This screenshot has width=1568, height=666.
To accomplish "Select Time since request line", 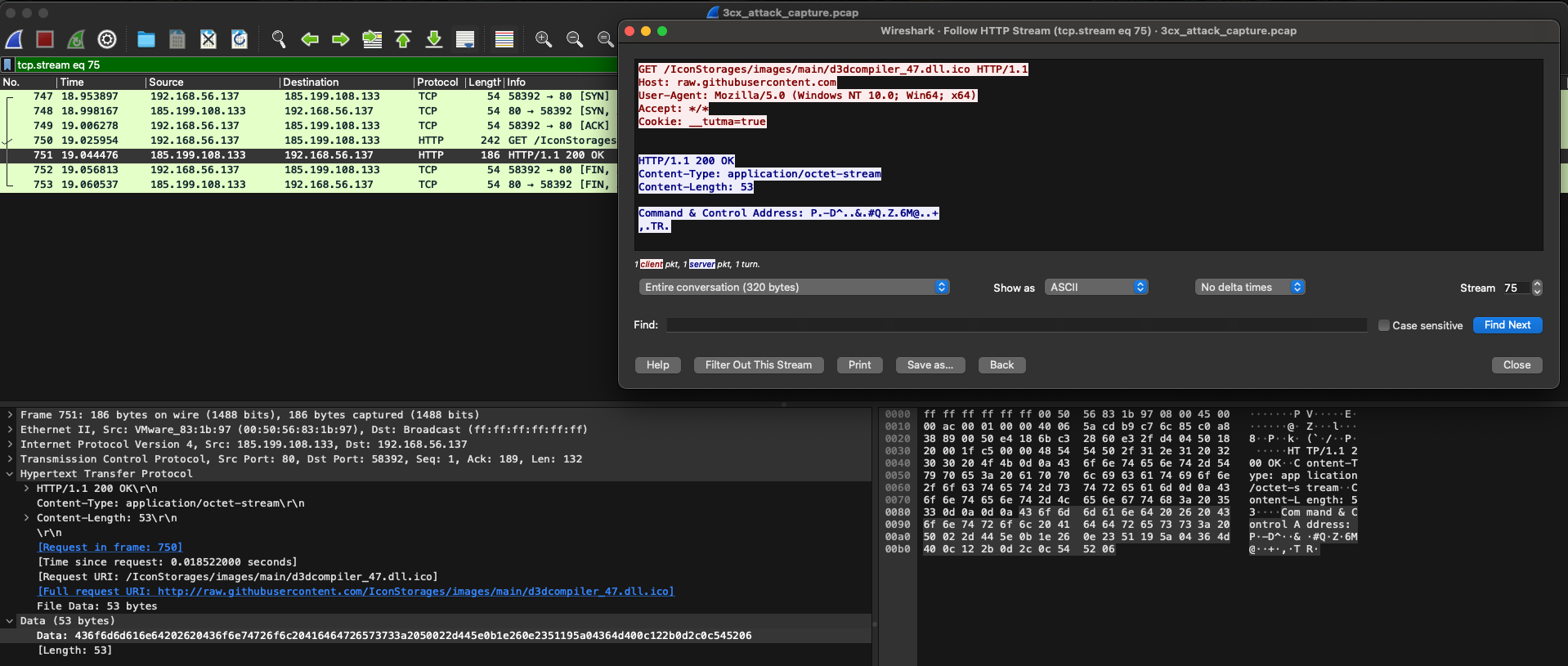I will pos(168,562).
